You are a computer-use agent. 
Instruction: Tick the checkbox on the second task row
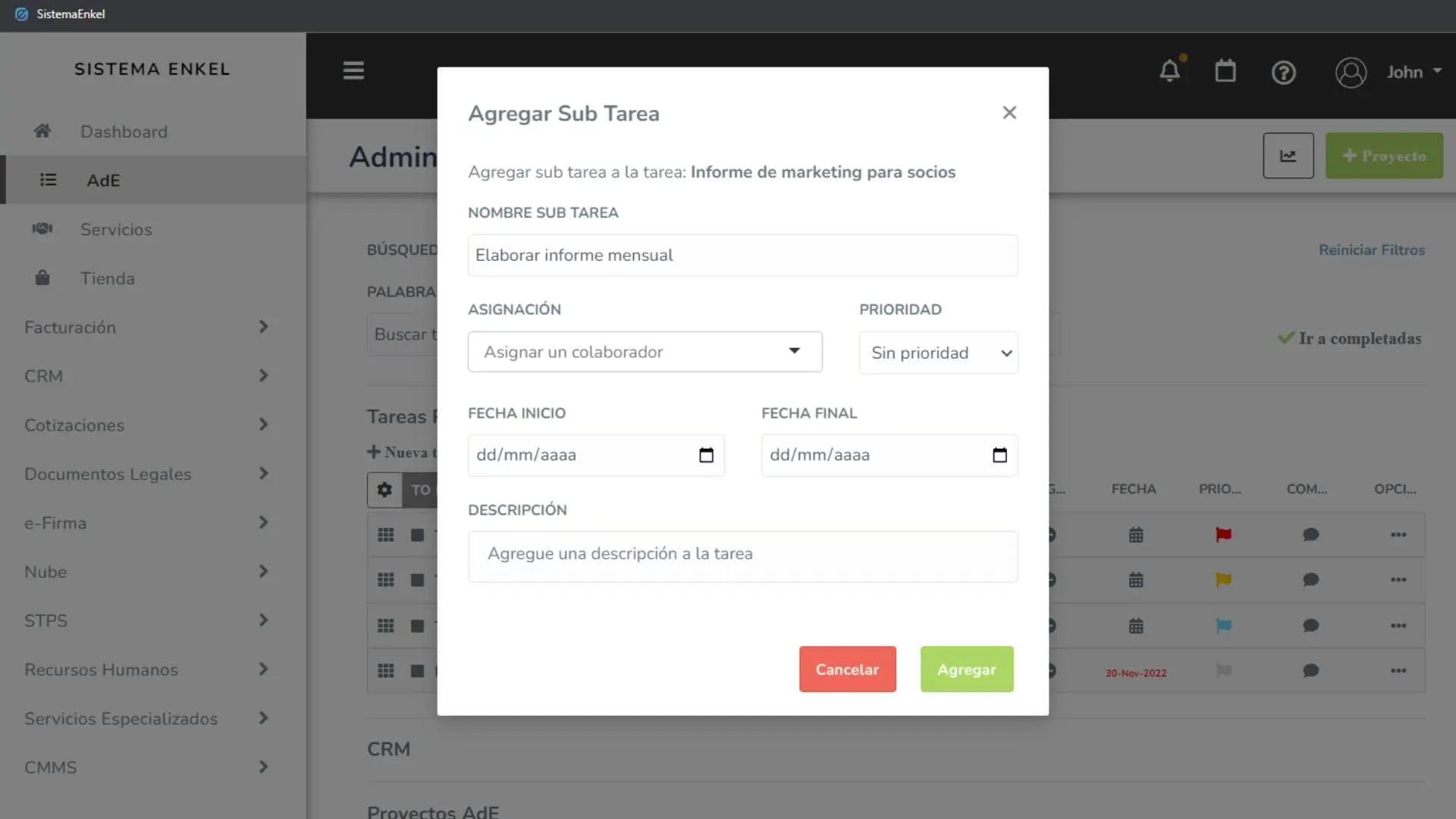pyautogui.click(x=417, y=580)
